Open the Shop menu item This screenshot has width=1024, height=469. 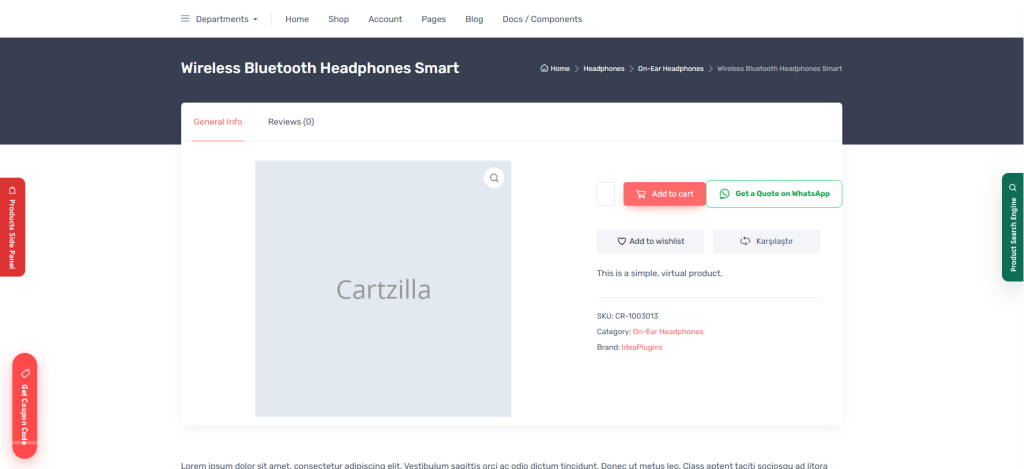338,19
